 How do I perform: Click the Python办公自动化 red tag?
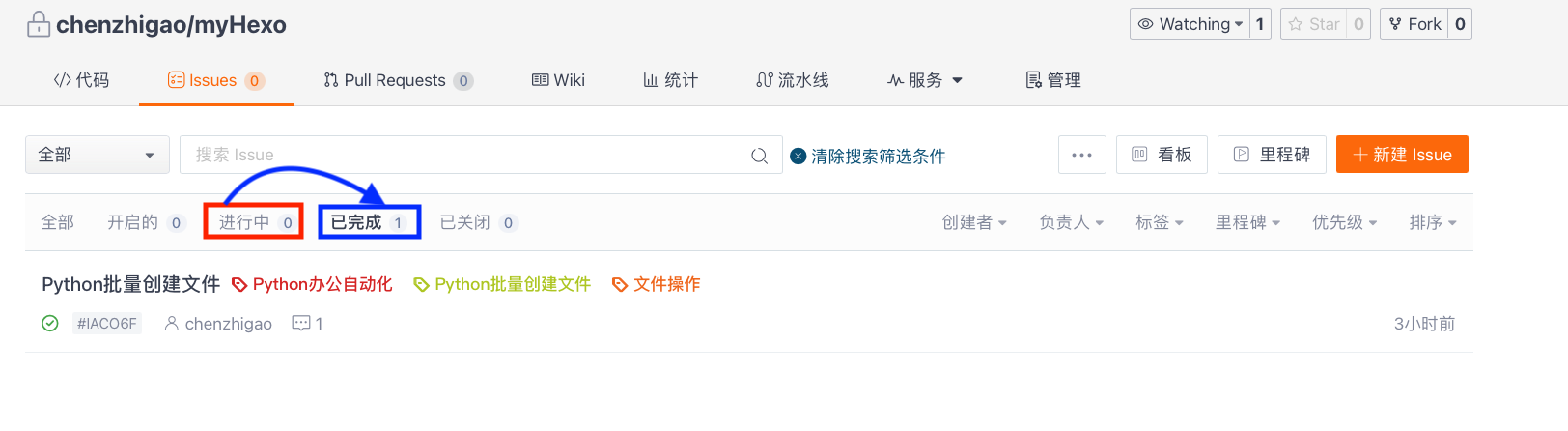[312, 284]
